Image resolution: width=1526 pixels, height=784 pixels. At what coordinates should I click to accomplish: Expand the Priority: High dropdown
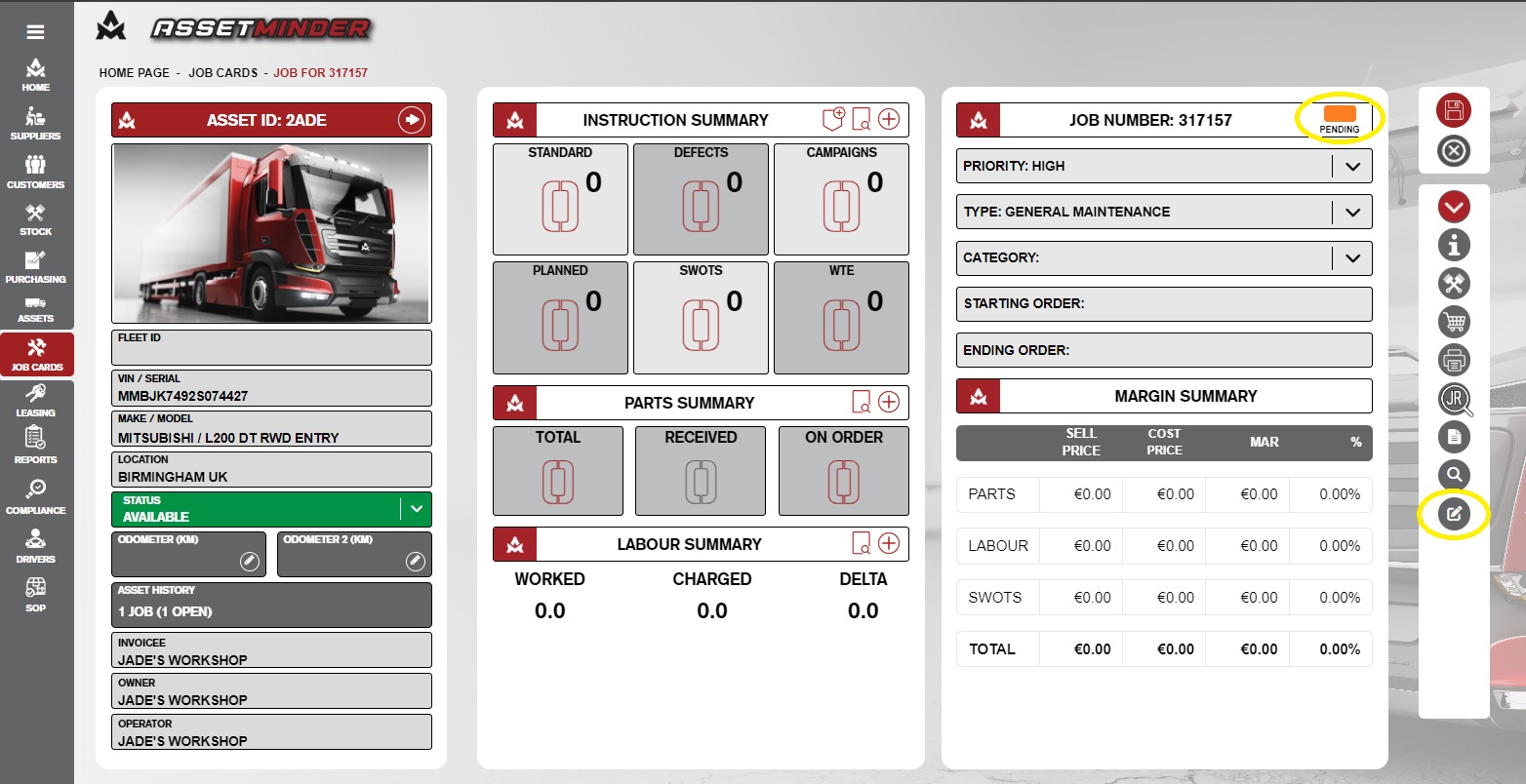click(1352, 166)
